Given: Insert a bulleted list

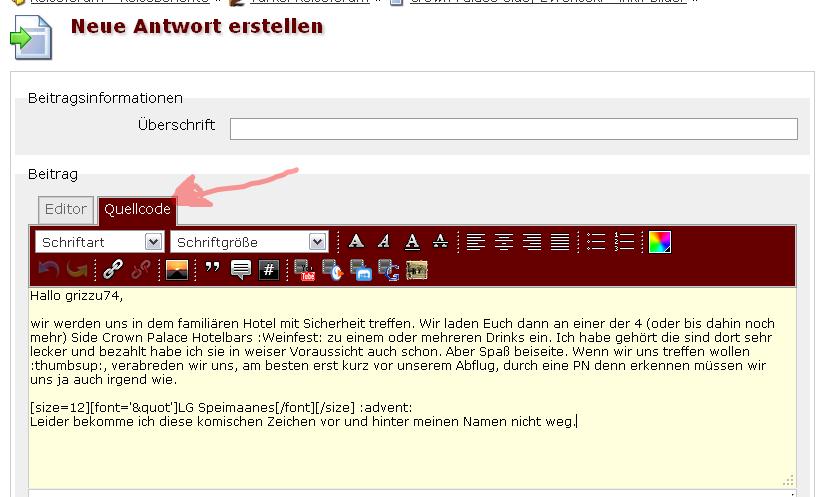Looking at the screenshot, I should [x=596, y=242].
